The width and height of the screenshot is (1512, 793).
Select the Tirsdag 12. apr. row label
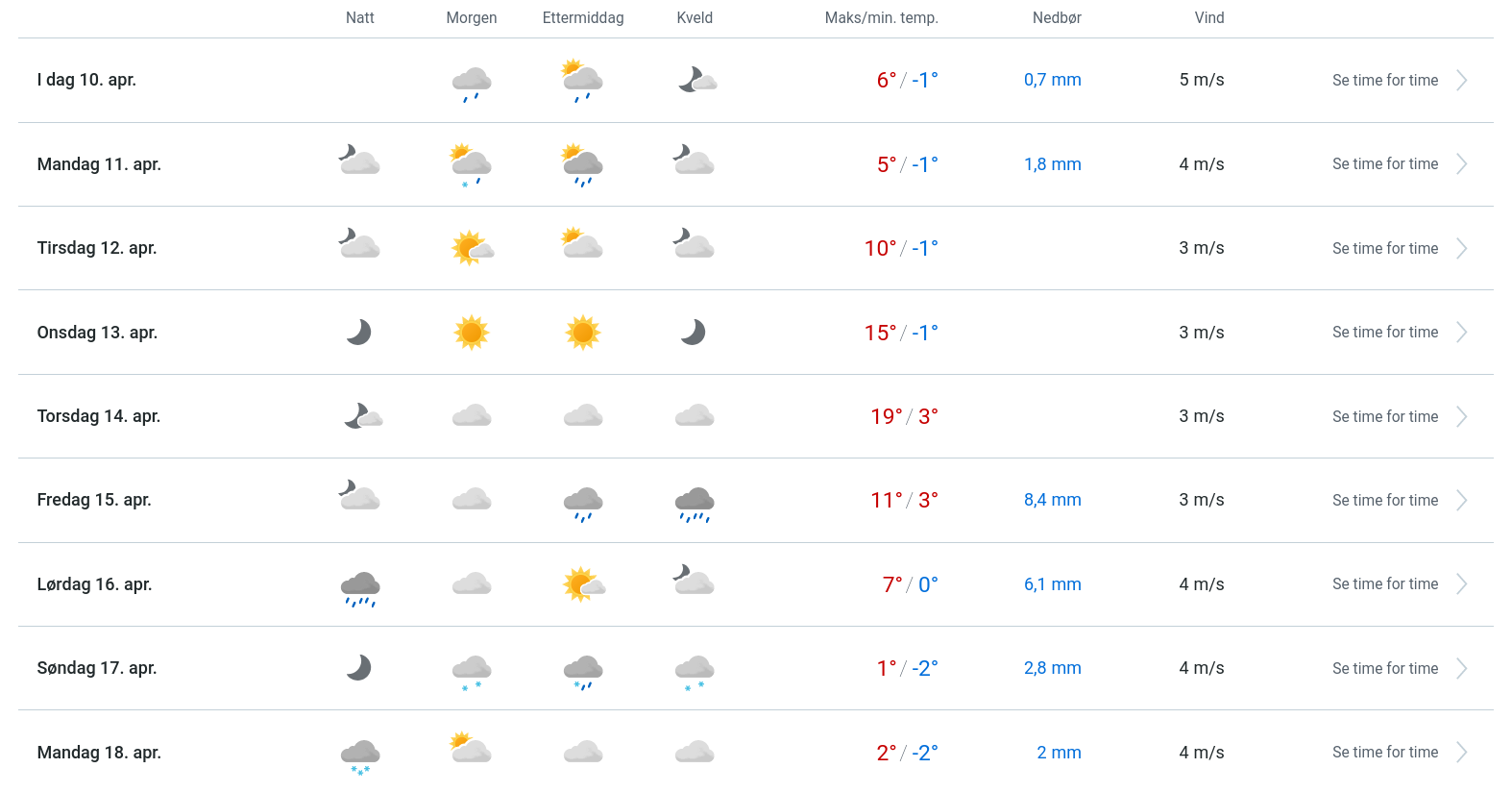coord(97,248)
